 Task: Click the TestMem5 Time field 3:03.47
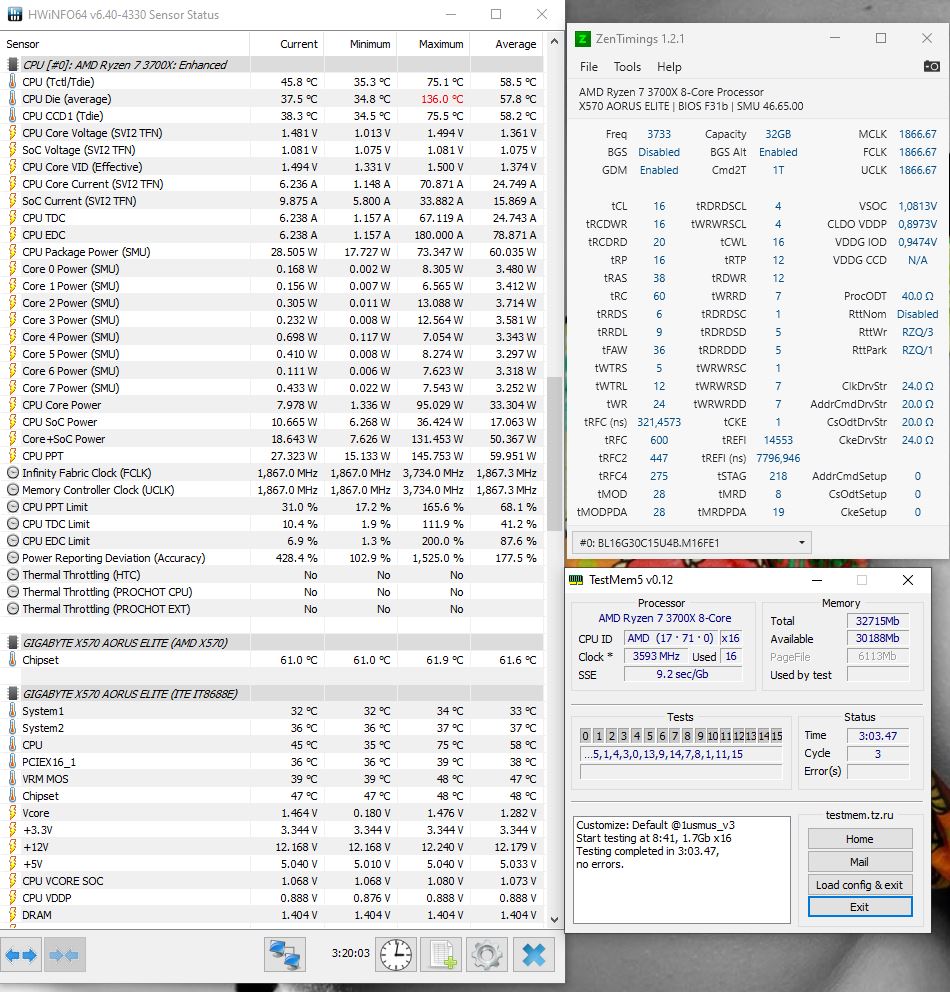877,736
